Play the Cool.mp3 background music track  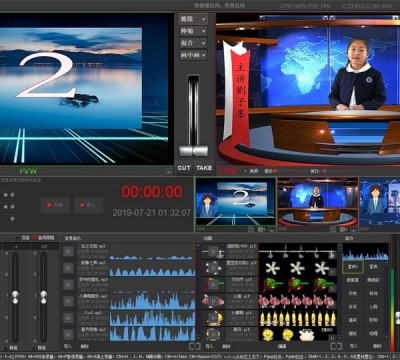point(68,318)
